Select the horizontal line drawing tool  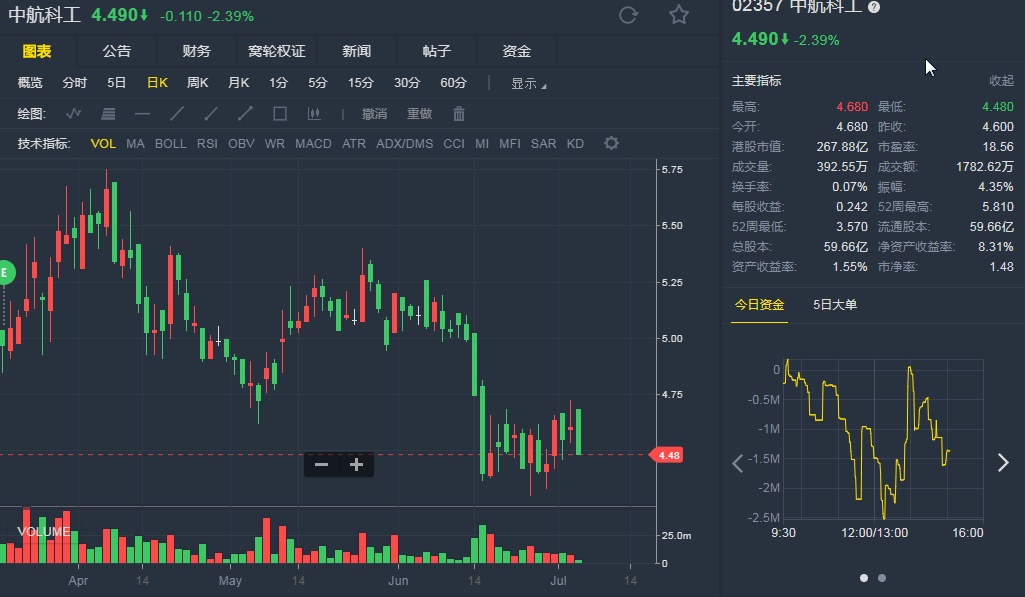pos(142,114)
